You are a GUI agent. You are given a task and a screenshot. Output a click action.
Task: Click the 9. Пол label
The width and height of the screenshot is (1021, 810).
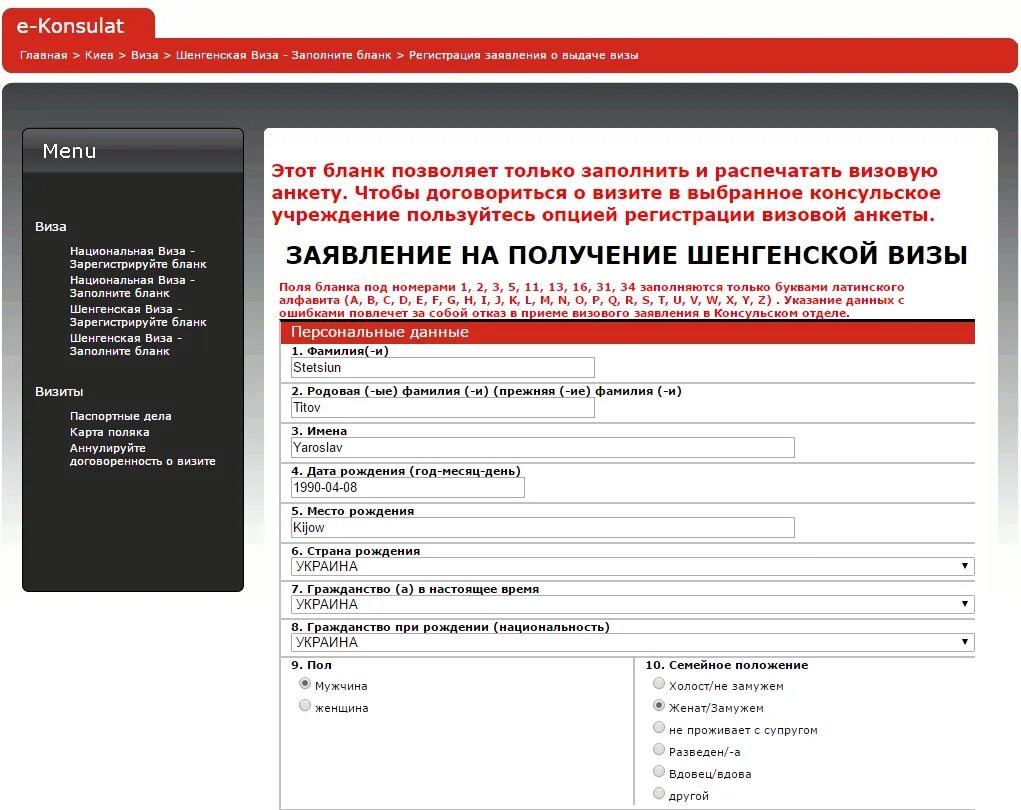coord(311,665)
